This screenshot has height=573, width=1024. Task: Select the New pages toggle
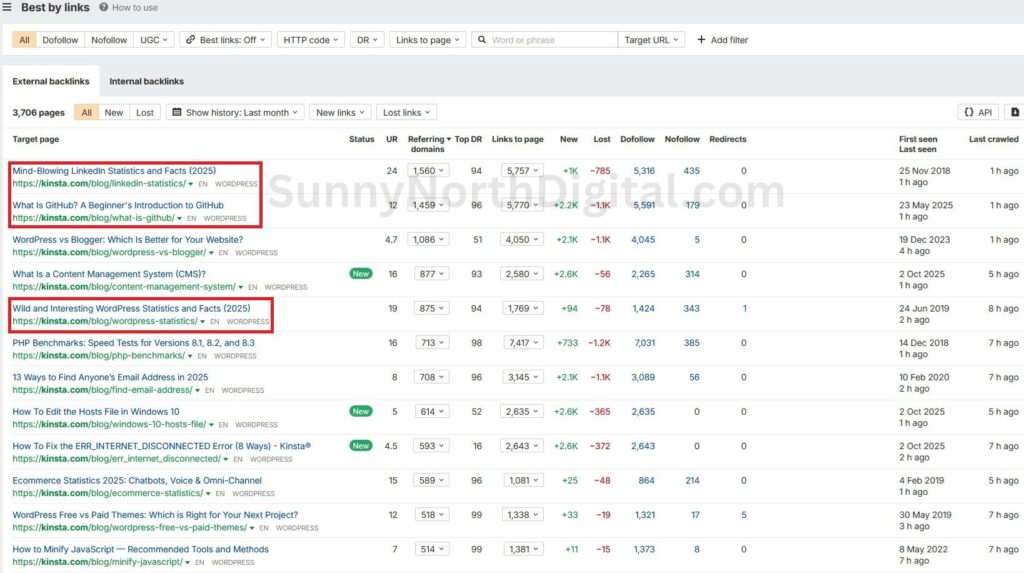(114, 112)
